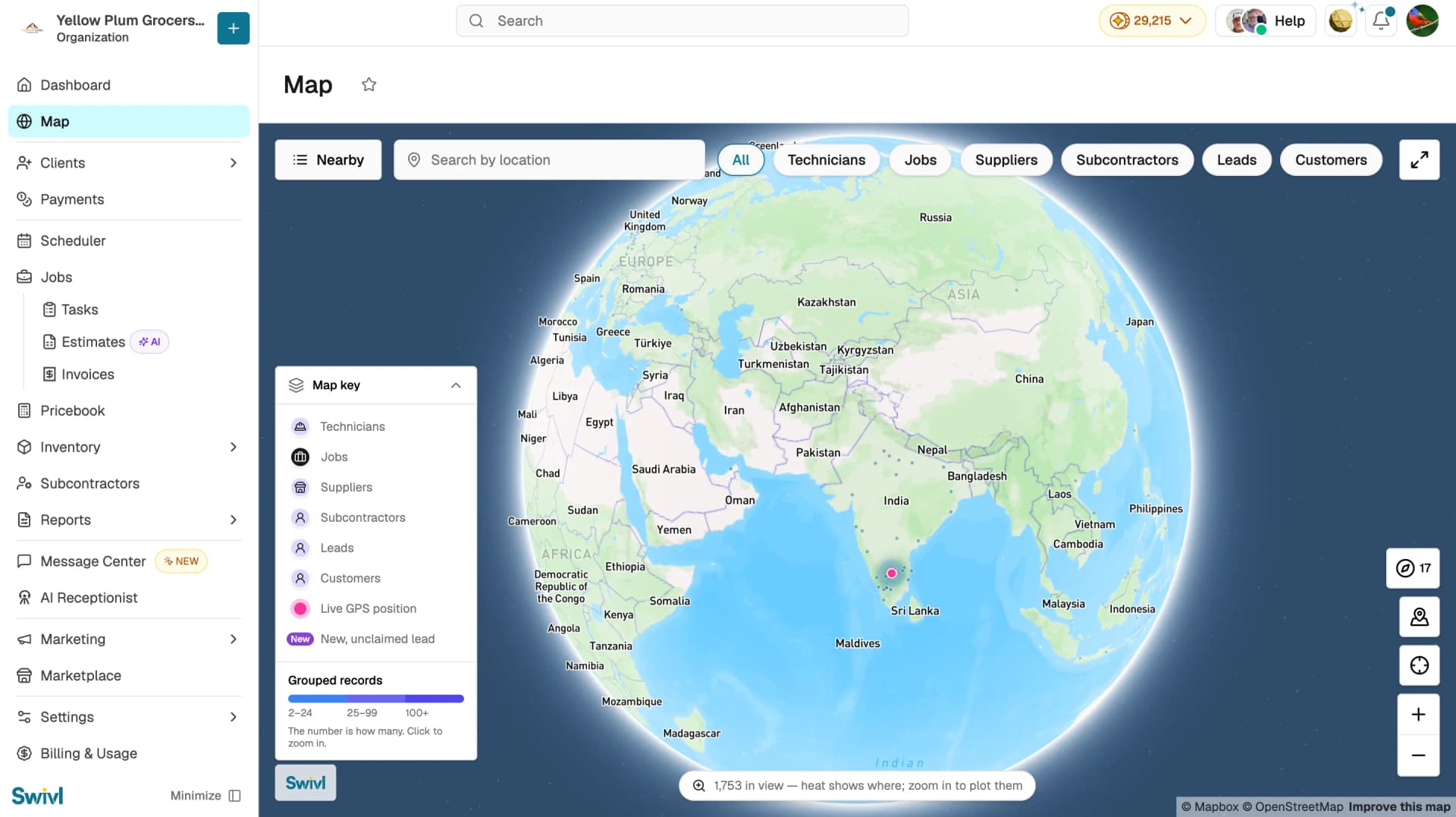This screenshot has height=817, width=1456.
Task: Open the Scheduler page
Action: click(x=128, y=240)
